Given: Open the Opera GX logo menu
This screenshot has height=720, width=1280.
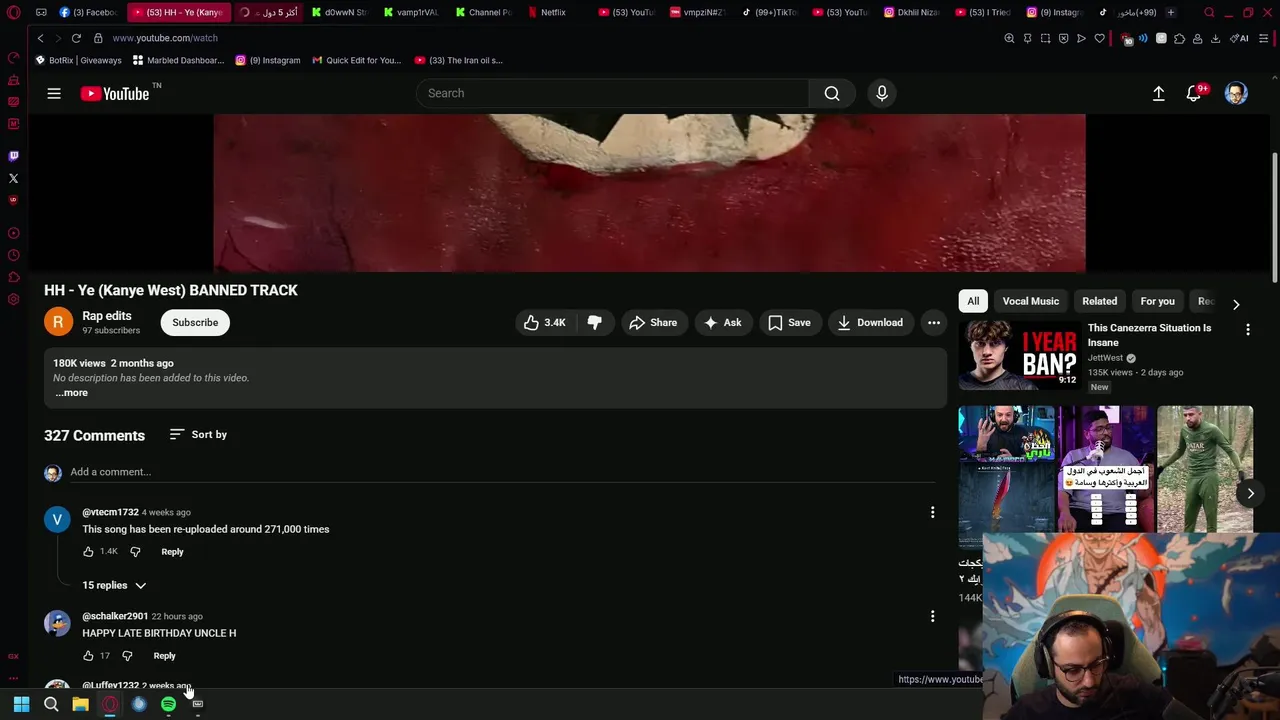Looking at the screenshot, I should (x=13, y=13).
